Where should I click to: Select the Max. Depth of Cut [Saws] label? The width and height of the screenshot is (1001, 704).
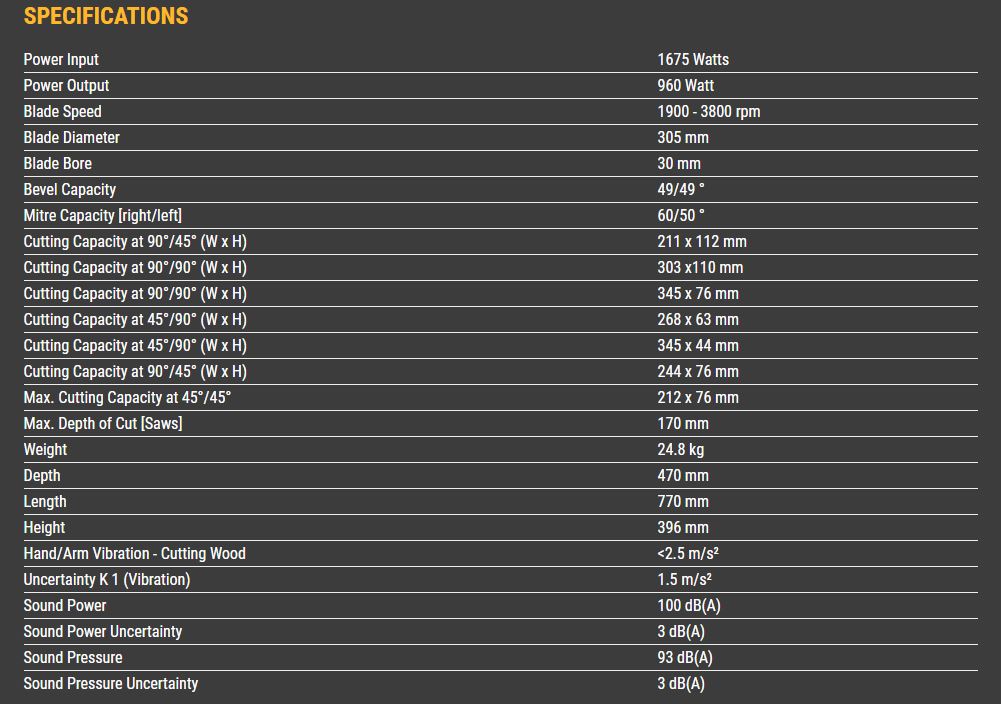click(103, 424)
